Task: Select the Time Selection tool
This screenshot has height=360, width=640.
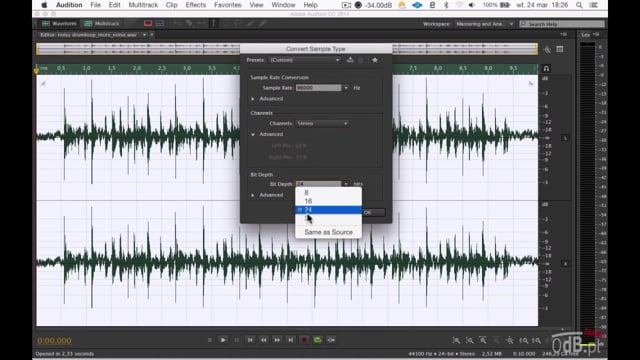Action: (x=213, y=24)
